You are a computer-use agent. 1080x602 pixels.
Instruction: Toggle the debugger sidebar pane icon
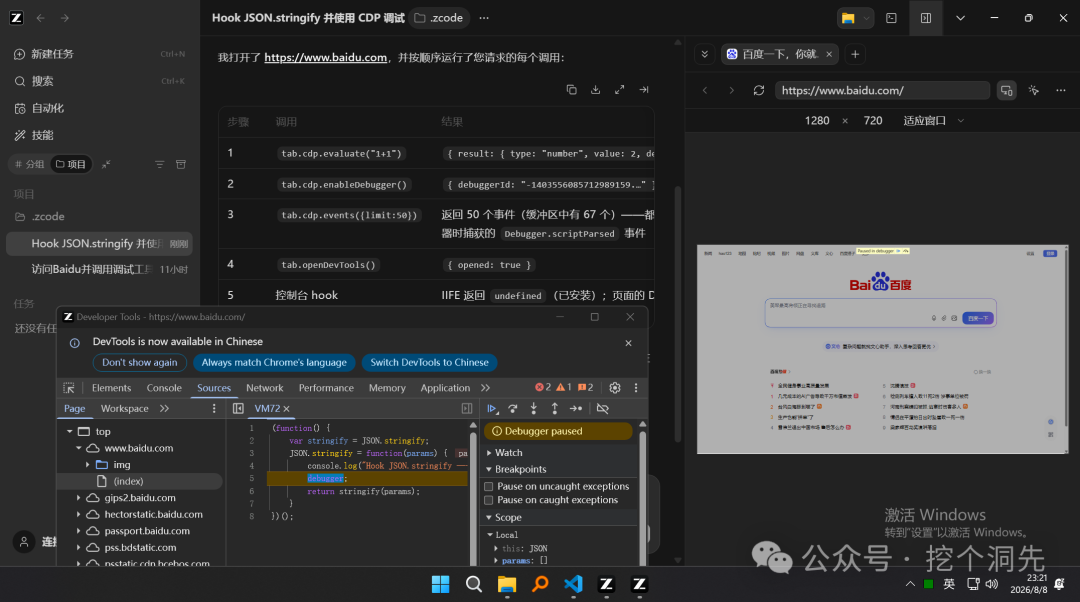click(467, 408)
